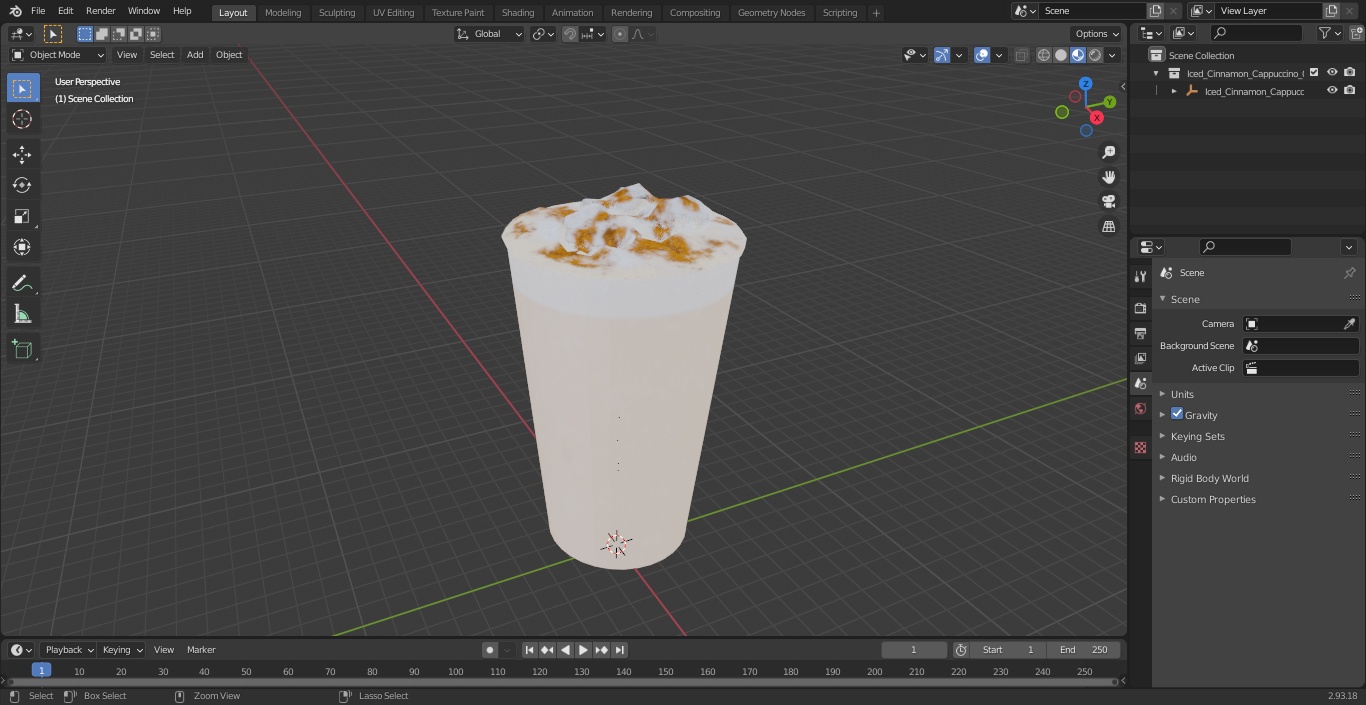Play the animation forward

click(583, 650)
